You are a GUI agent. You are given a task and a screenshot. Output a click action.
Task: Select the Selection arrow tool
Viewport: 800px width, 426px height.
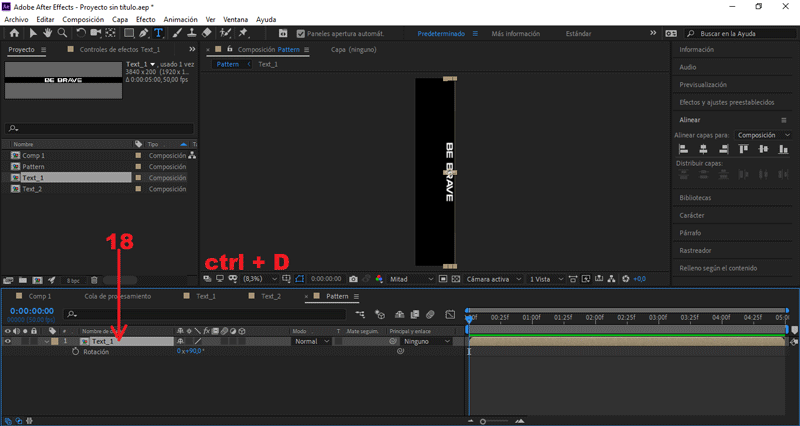coord(33,33)
